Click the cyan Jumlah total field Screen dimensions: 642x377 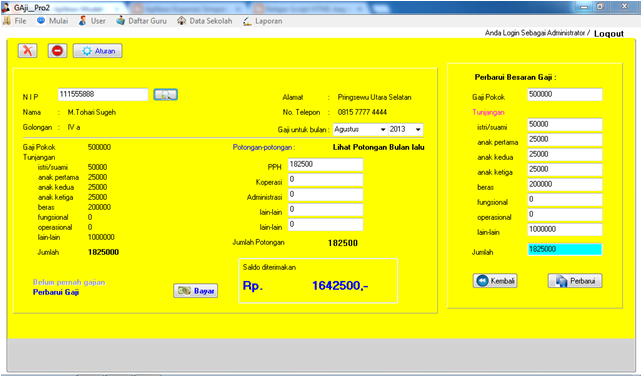(x=565, y=249)
